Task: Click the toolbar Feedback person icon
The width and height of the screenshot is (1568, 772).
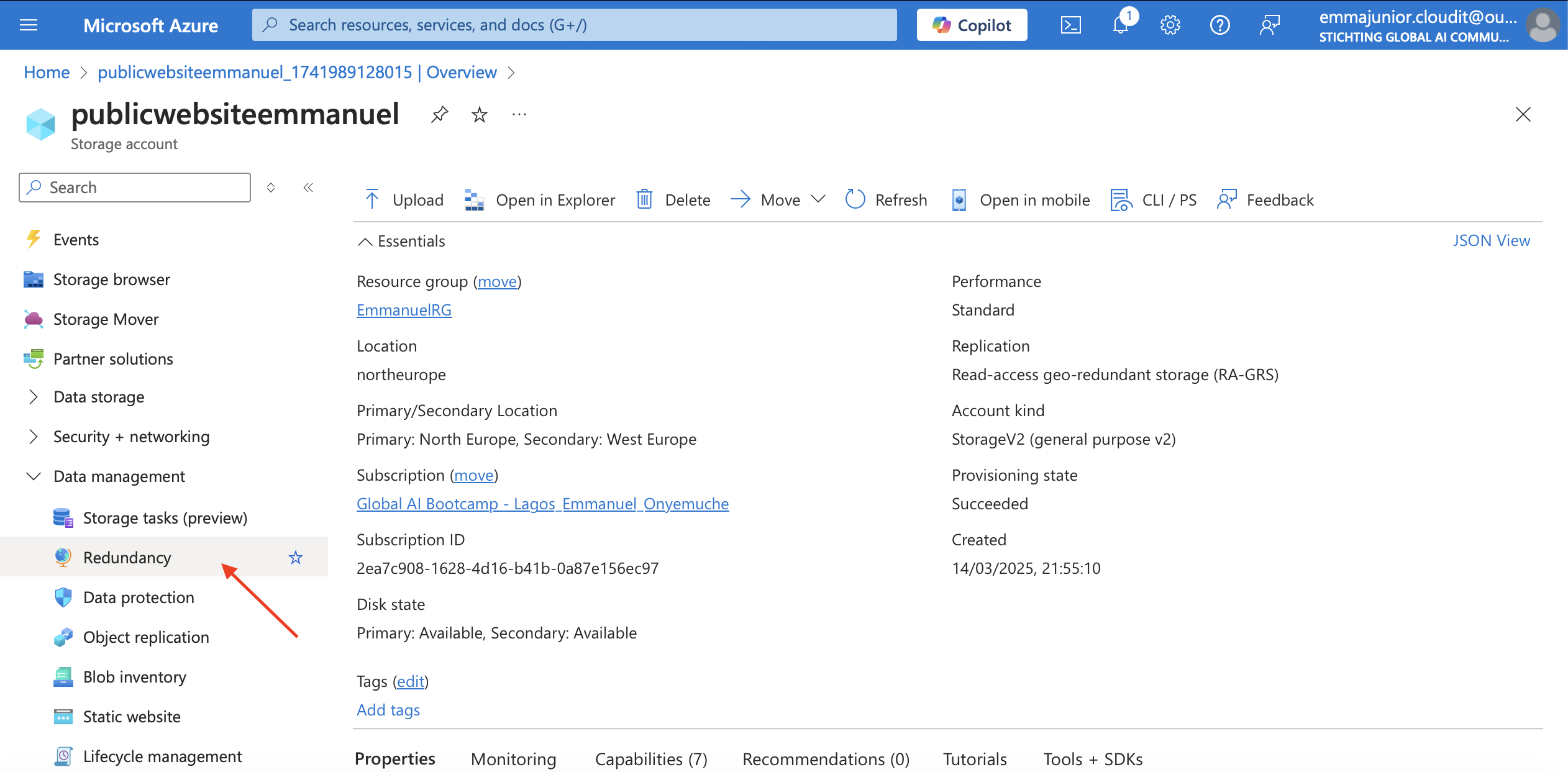Action: (x=1226, y=199)
